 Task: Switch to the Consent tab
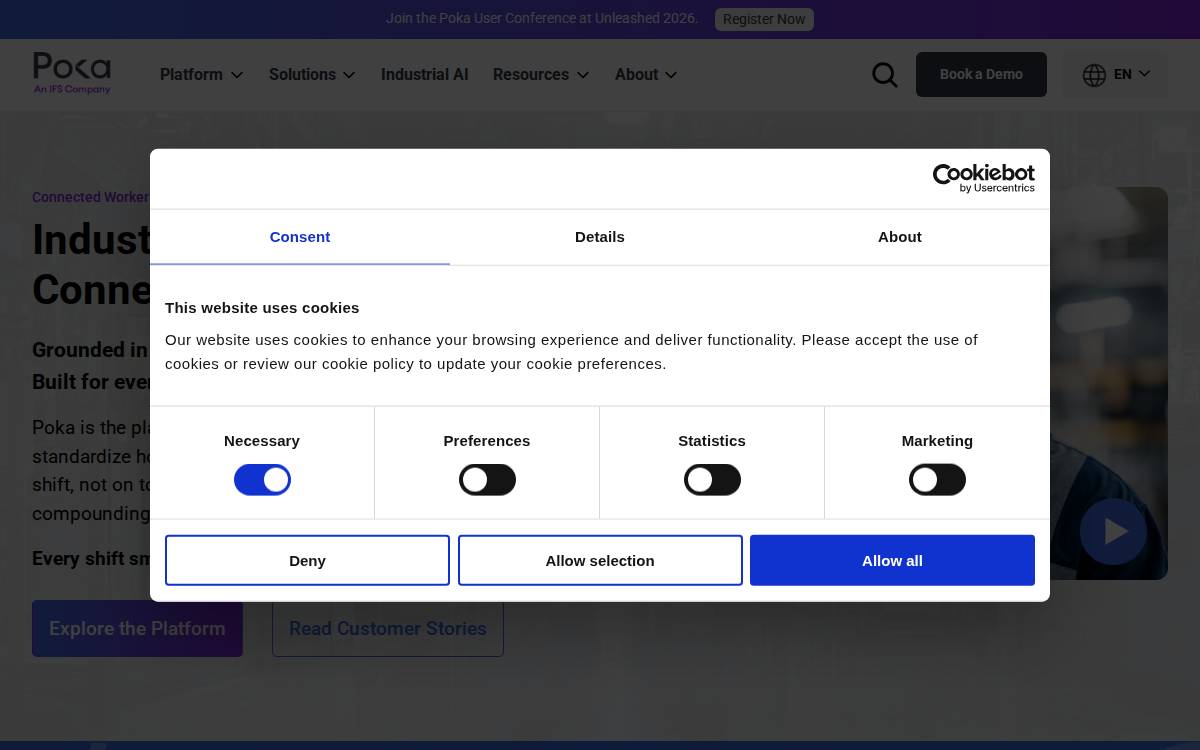pyautogui.click(x=300, y=237)
